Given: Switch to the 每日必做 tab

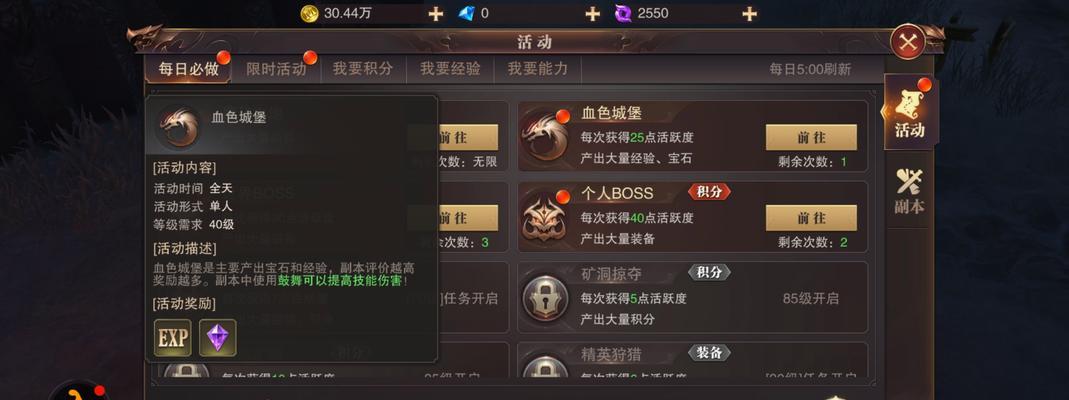Looking at the screenshot, I should tap(189, 69).
